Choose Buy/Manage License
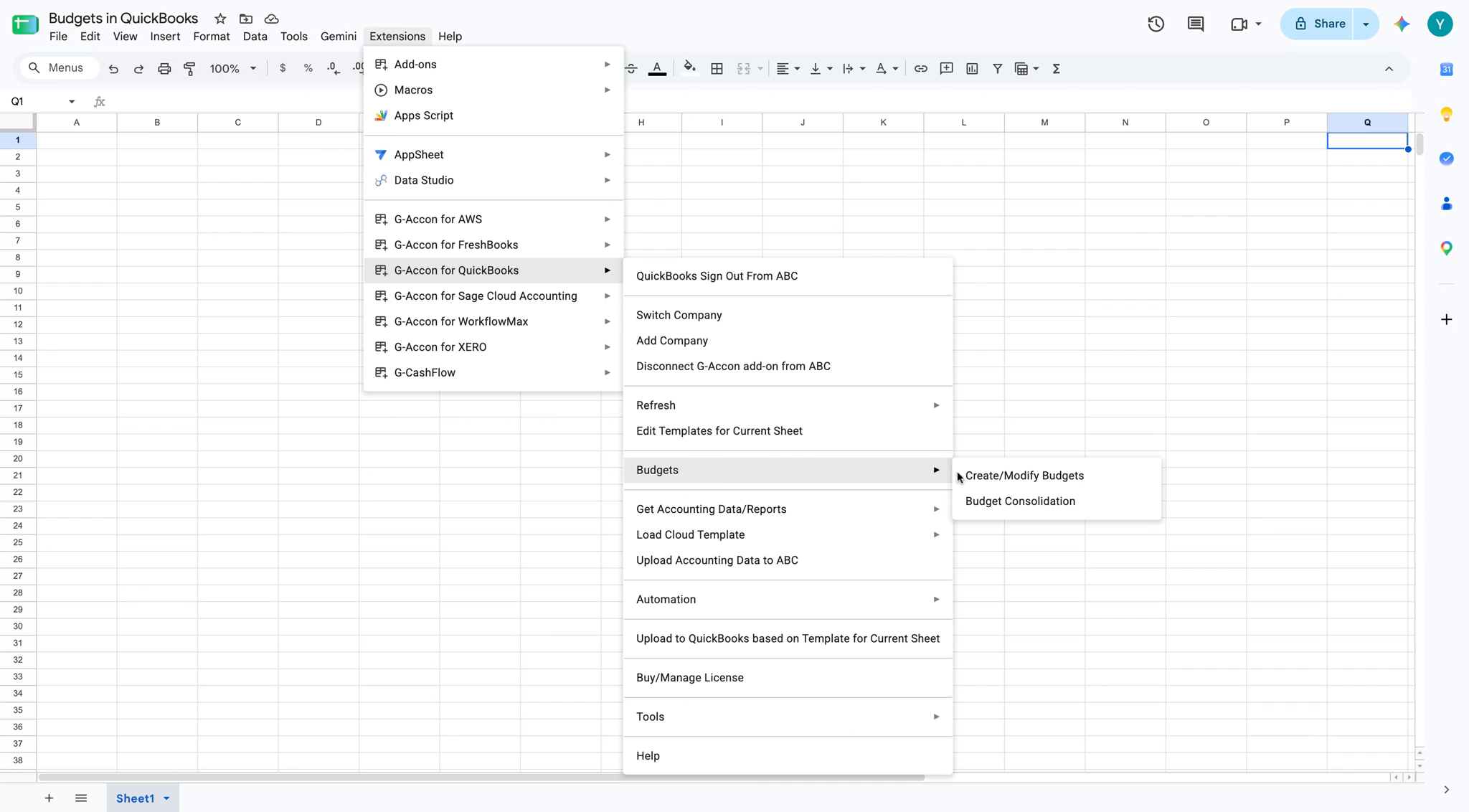The image size is (1469, 812). coord(788,678)
